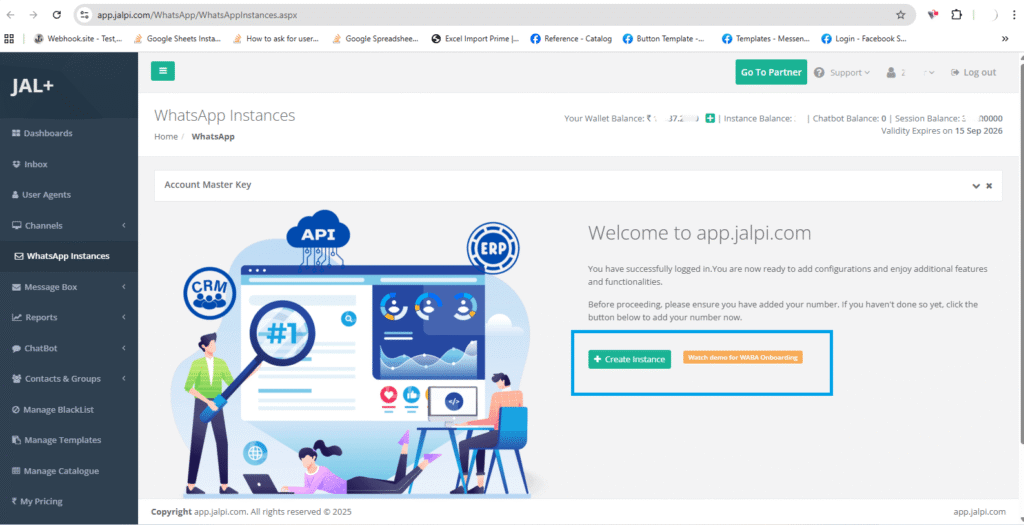Expand the Reports sidebar menu
Image resolution: width=1024 pixels, height=525 pixels.
click(66, 318)
